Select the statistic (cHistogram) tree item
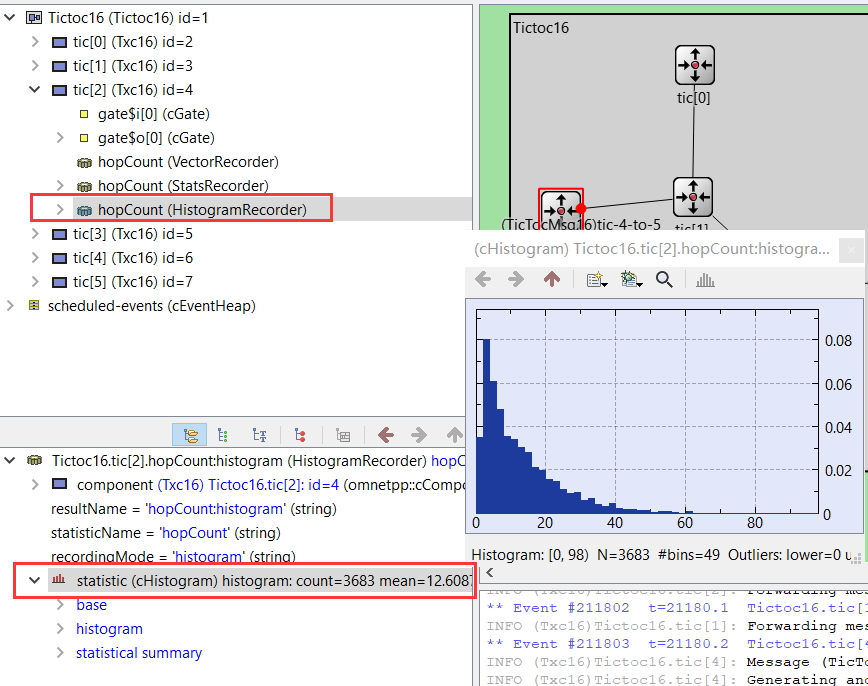The width and height of the screenshot is (868, 686). coord(200,580)
